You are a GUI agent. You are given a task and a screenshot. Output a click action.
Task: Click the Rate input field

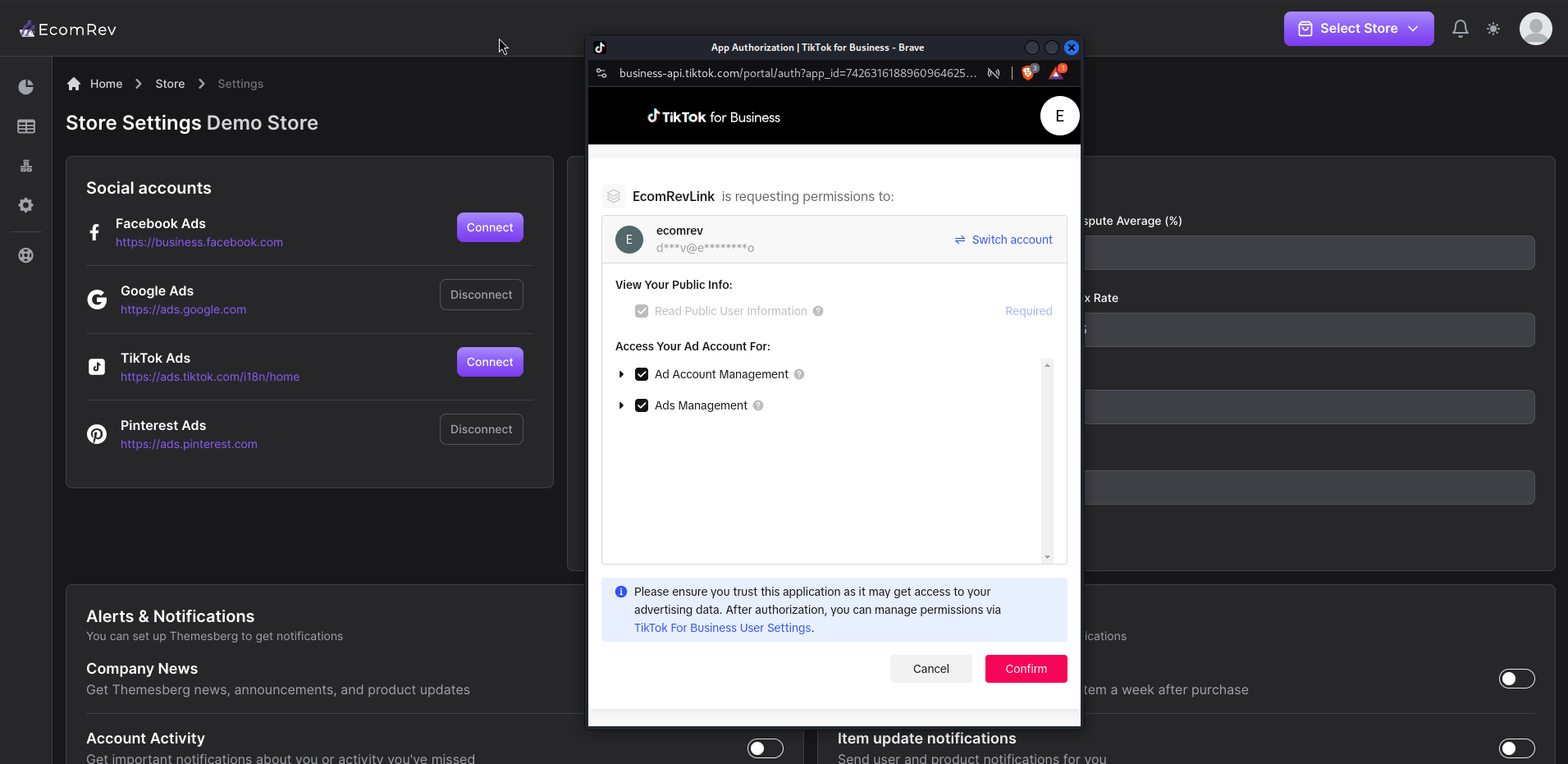coord(1310,330)
